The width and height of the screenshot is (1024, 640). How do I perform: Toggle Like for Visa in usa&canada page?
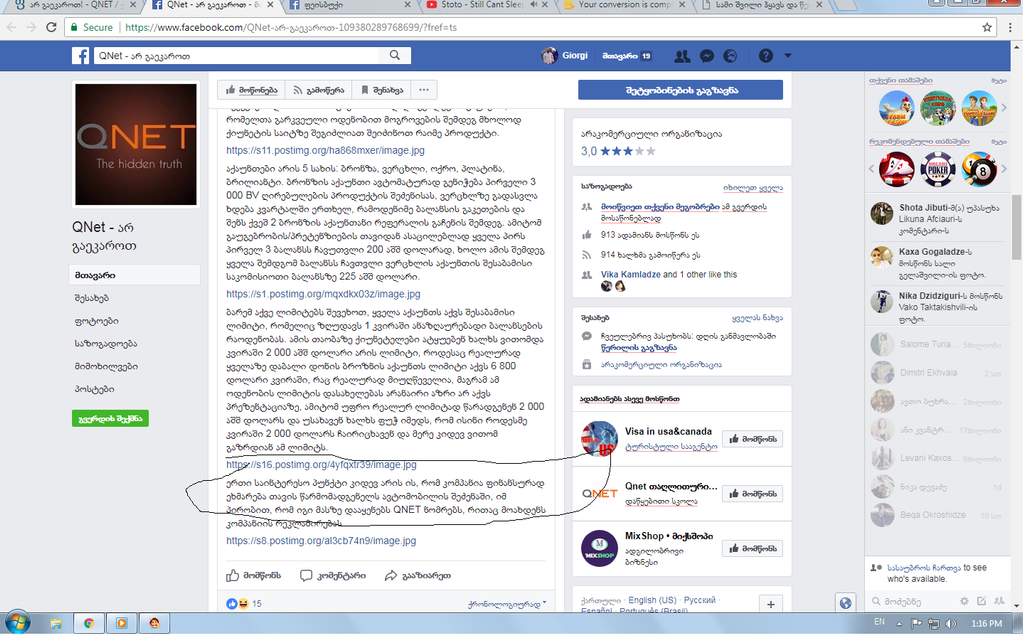pos(752,440)
